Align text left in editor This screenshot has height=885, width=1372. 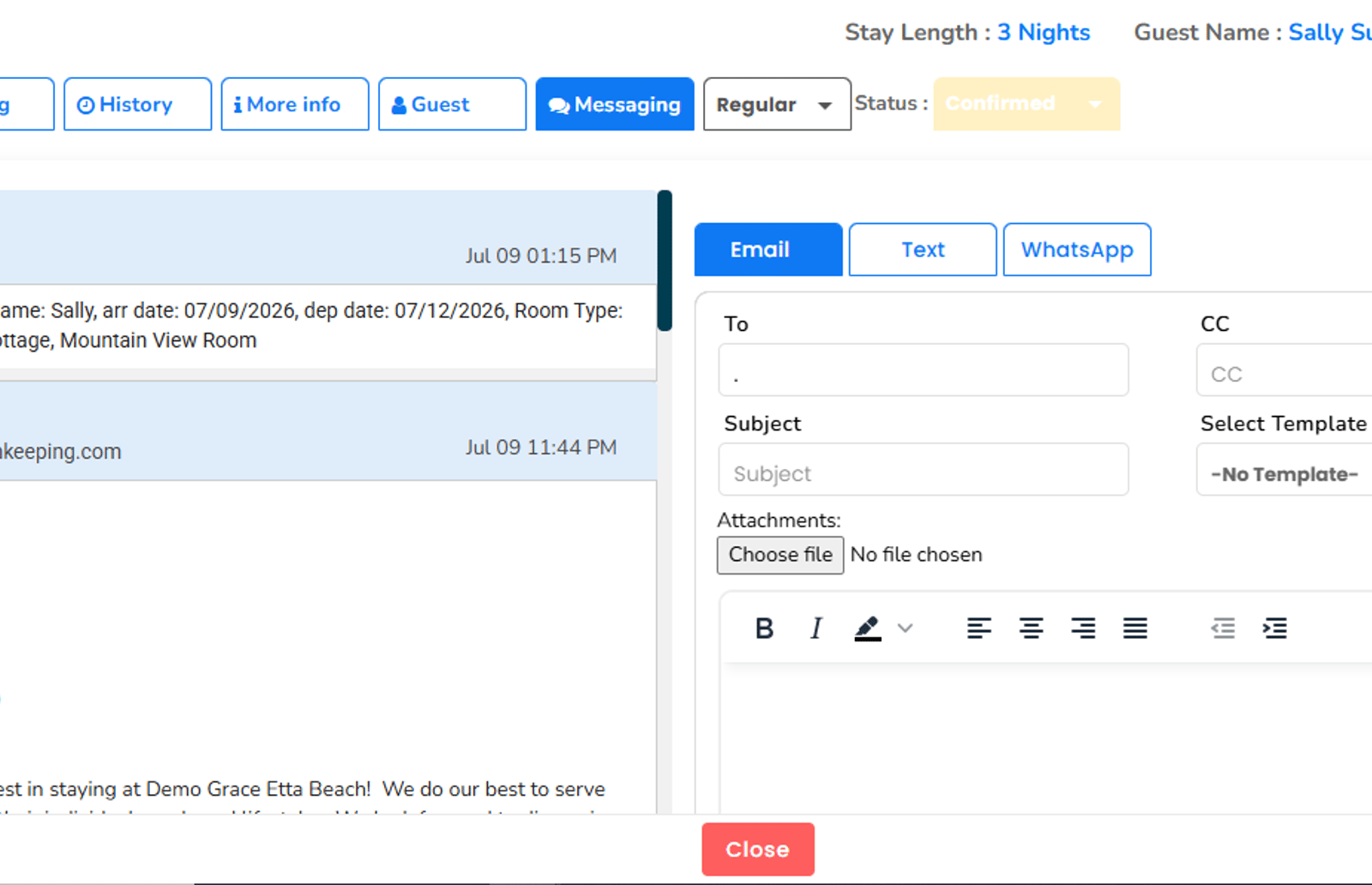click(978, 629)
